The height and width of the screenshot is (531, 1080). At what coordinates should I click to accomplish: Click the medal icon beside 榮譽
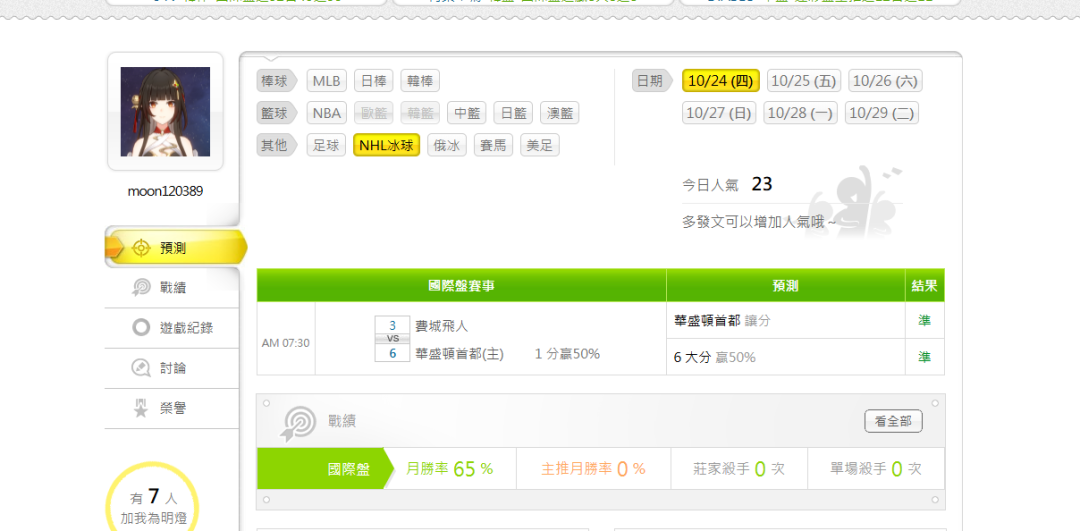point(141,408)
